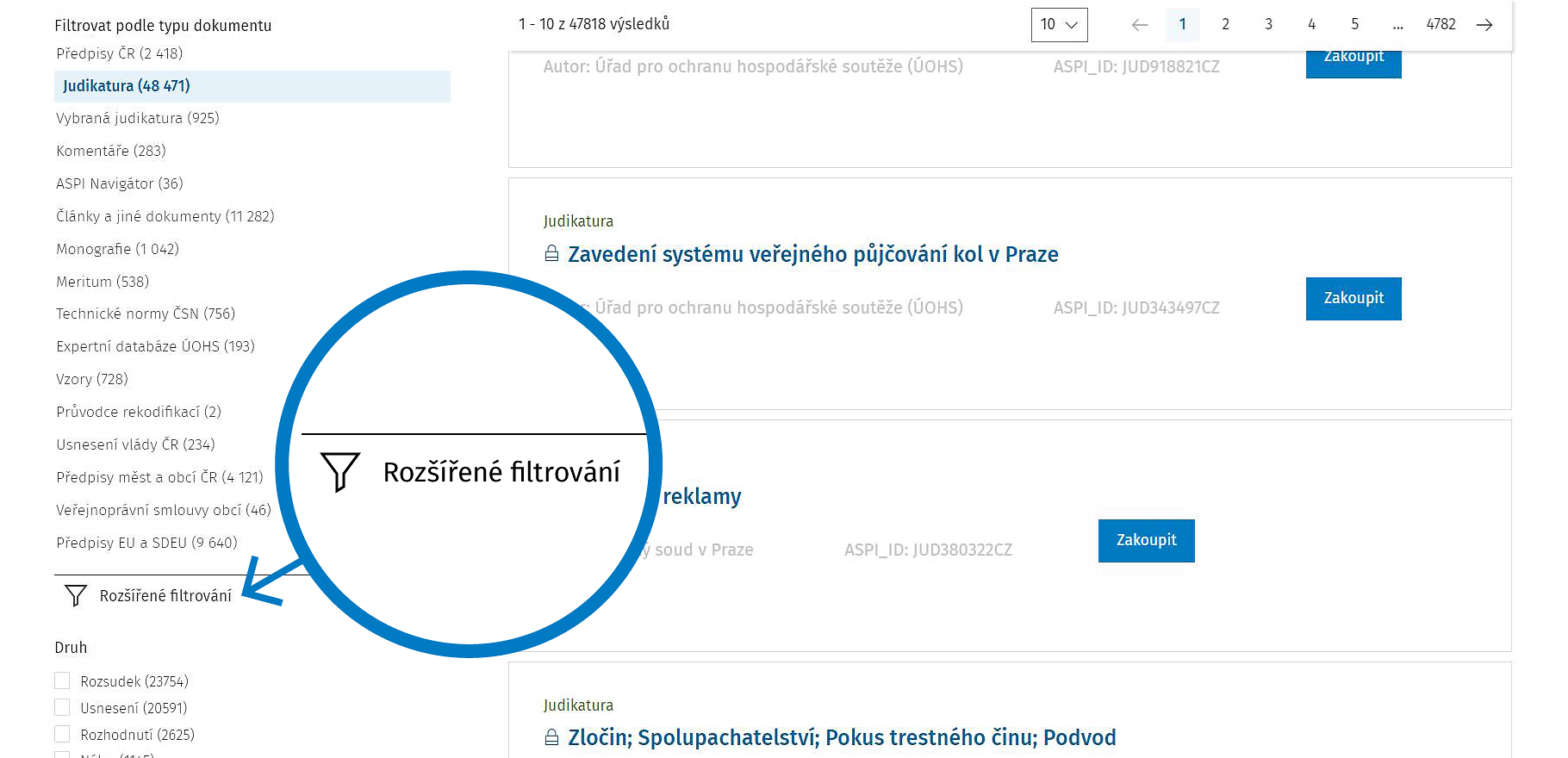Open the results-per-page dropdown showing 10
Screen dimensions: 1568x758
(1059, 25)
